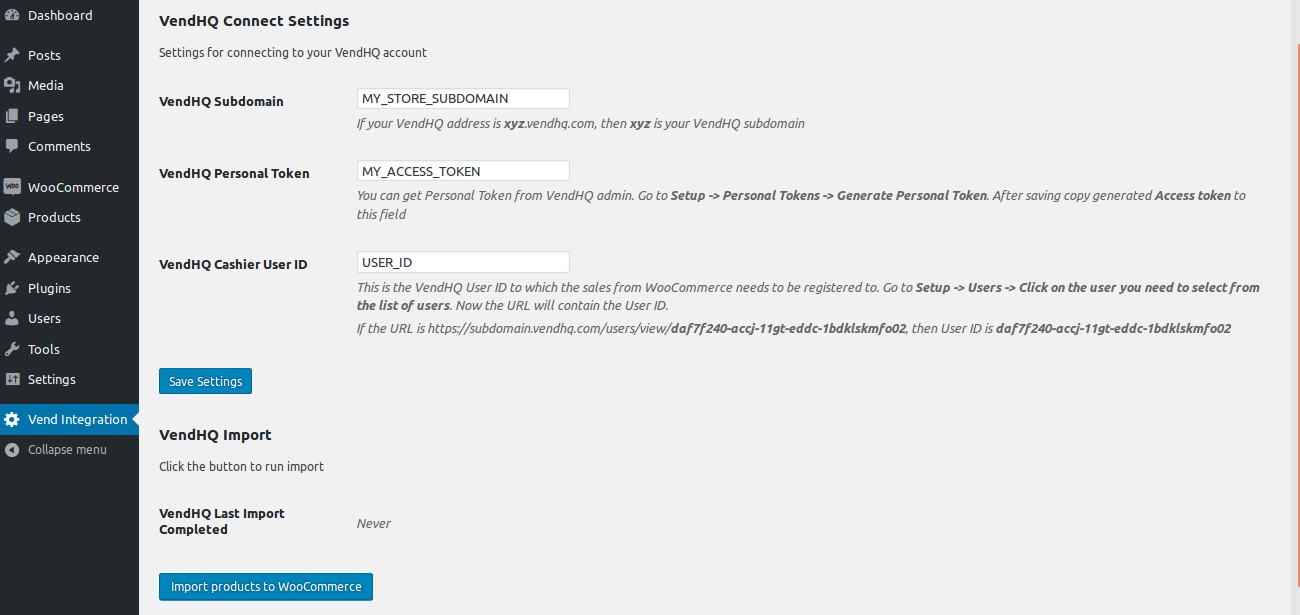The height and width of the screenshot is (615, 1300).
Task: Click the Users person icon
Action: [12, 318]
